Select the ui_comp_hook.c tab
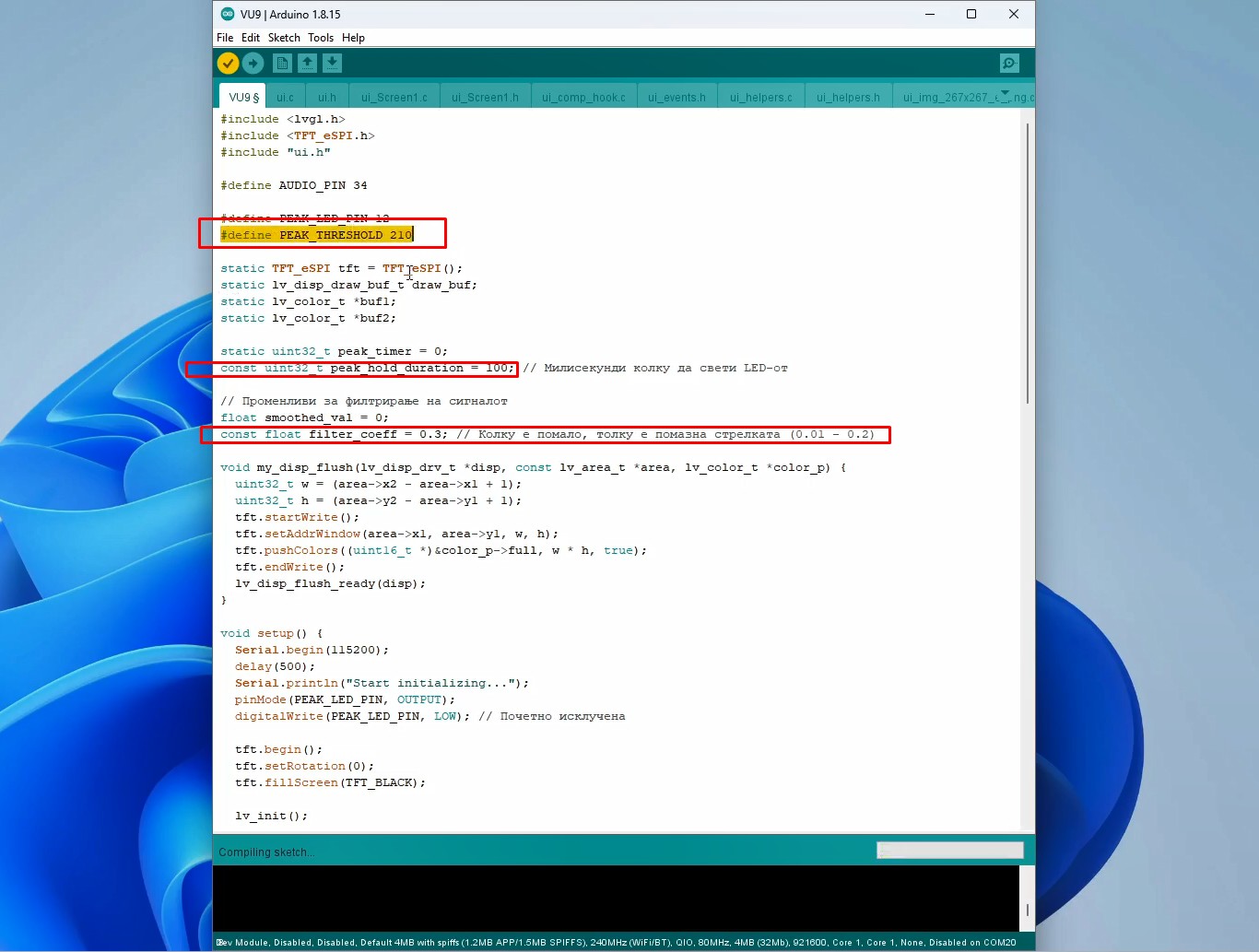The height and width of the screenshot is (952, 1259). click(583, 98)
